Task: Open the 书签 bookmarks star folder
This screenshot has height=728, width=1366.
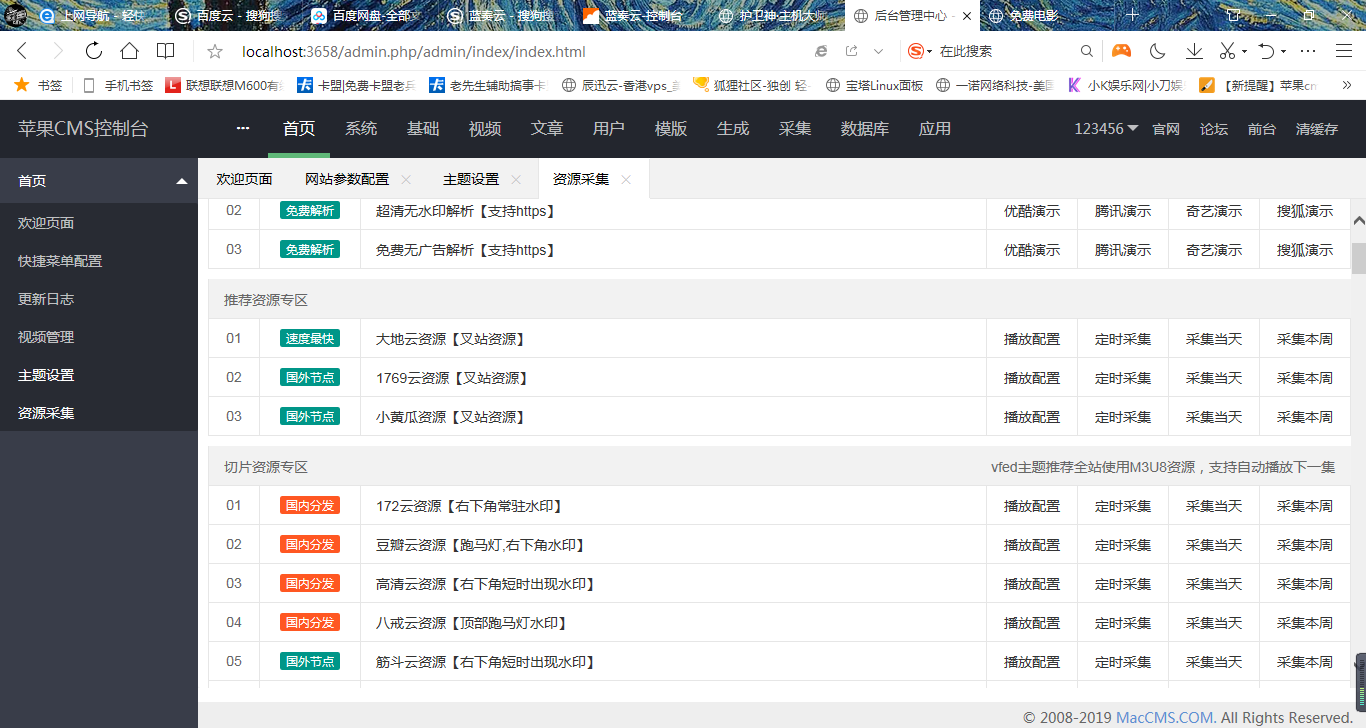Action: (x=38, y=86)
